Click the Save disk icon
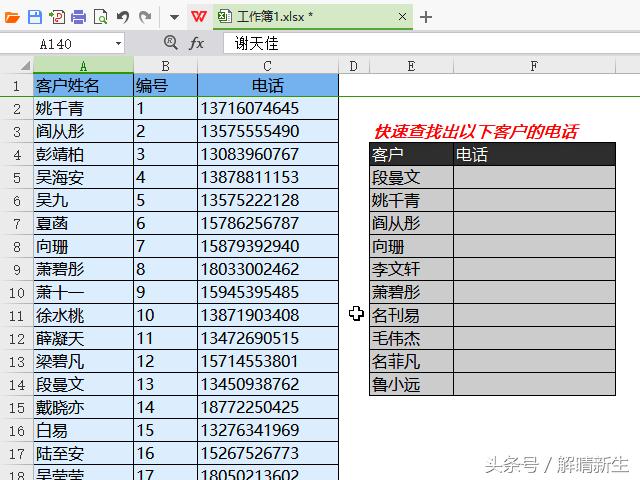The height and width of the screenshot is (480, 640). point(35,17)
